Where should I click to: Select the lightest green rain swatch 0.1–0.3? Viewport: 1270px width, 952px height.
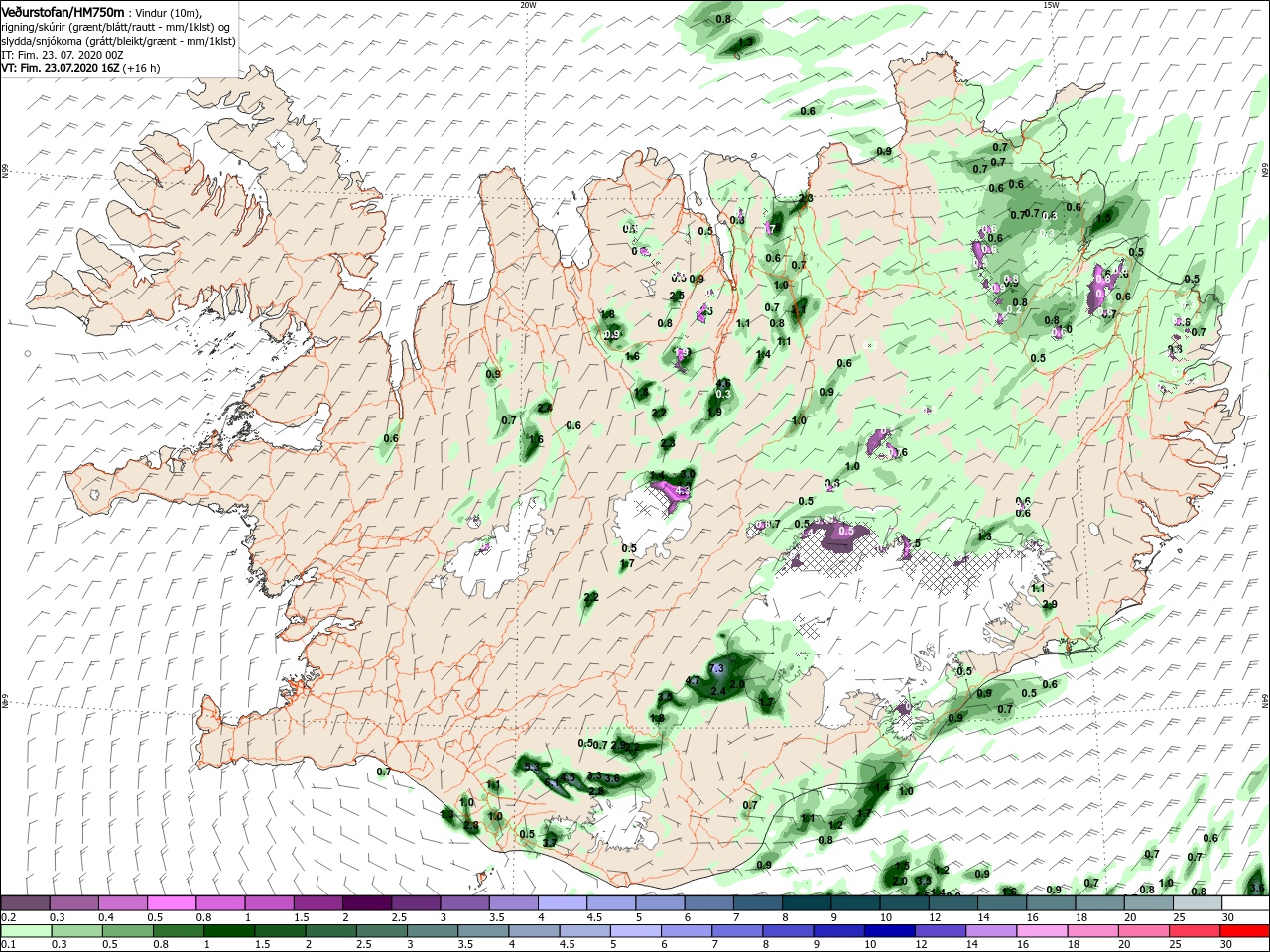pos(25,931)
